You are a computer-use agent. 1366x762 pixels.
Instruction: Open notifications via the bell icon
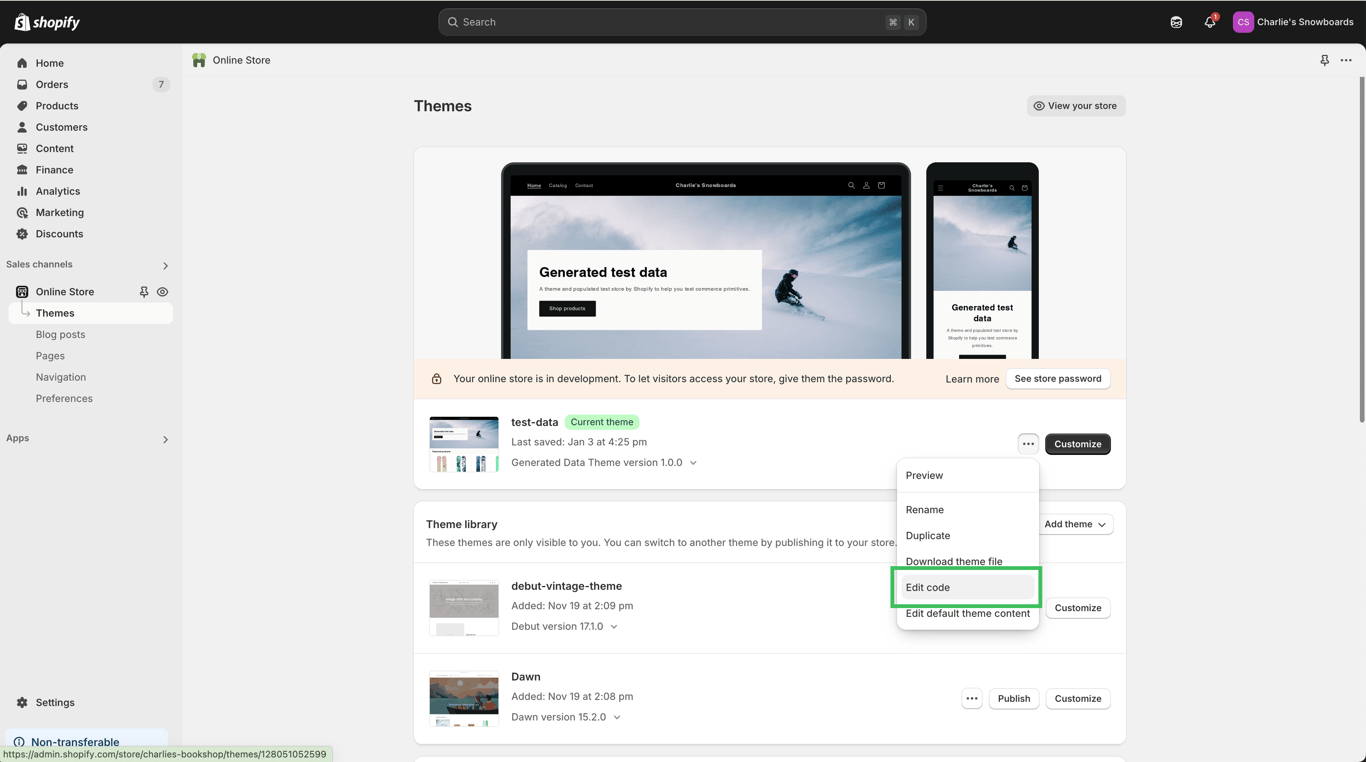1209,21
